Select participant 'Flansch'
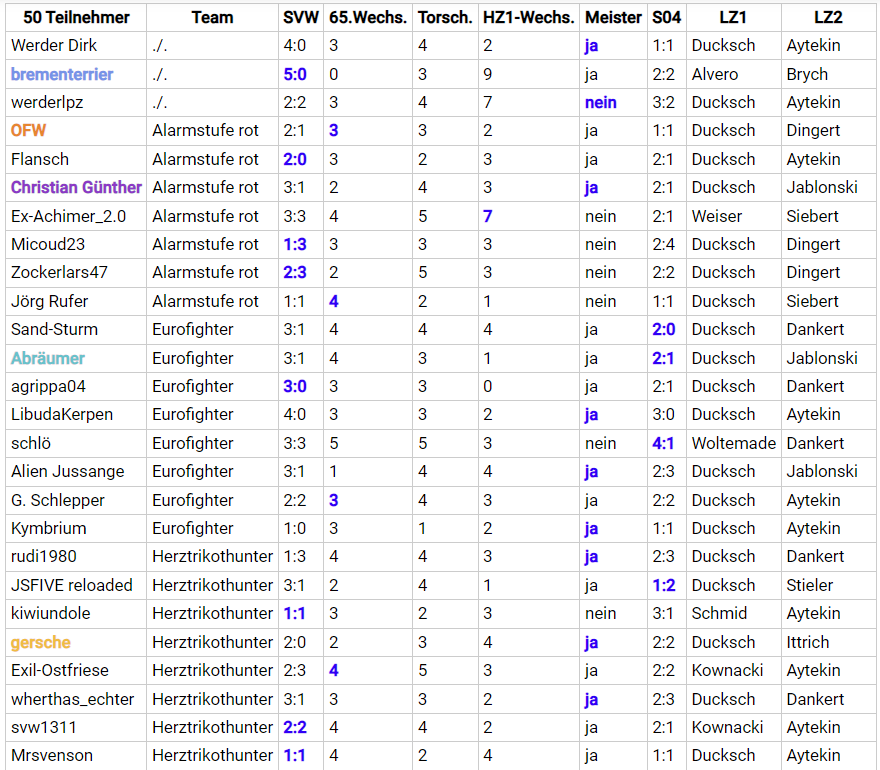 (40, 159)
